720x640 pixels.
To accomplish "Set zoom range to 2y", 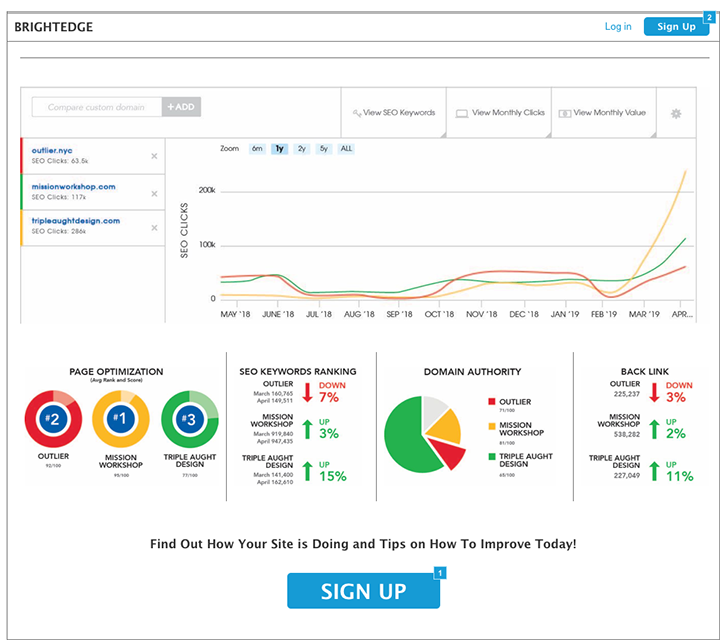I will (x=302, y=149).
